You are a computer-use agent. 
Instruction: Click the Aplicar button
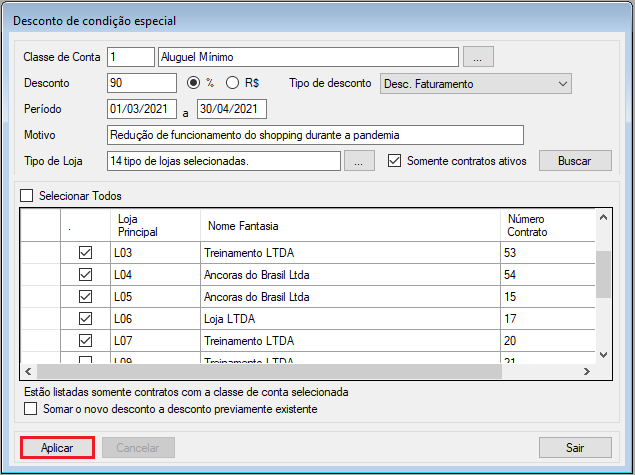[57, 447]
